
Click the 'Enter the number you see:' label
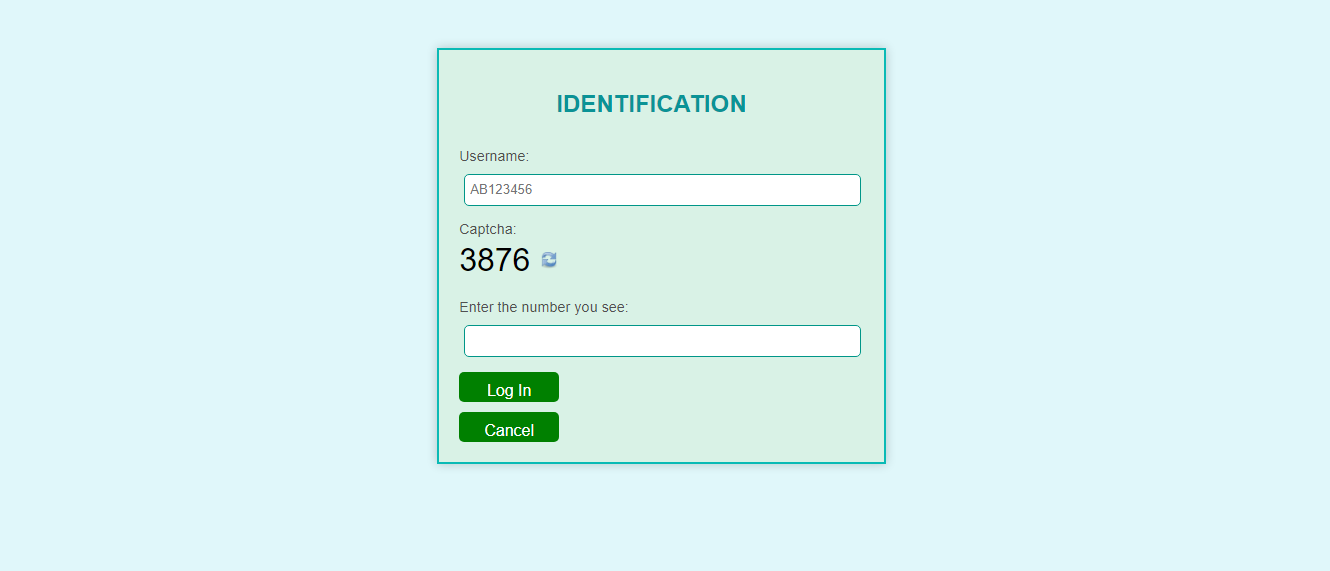click(x=544, y=307)
